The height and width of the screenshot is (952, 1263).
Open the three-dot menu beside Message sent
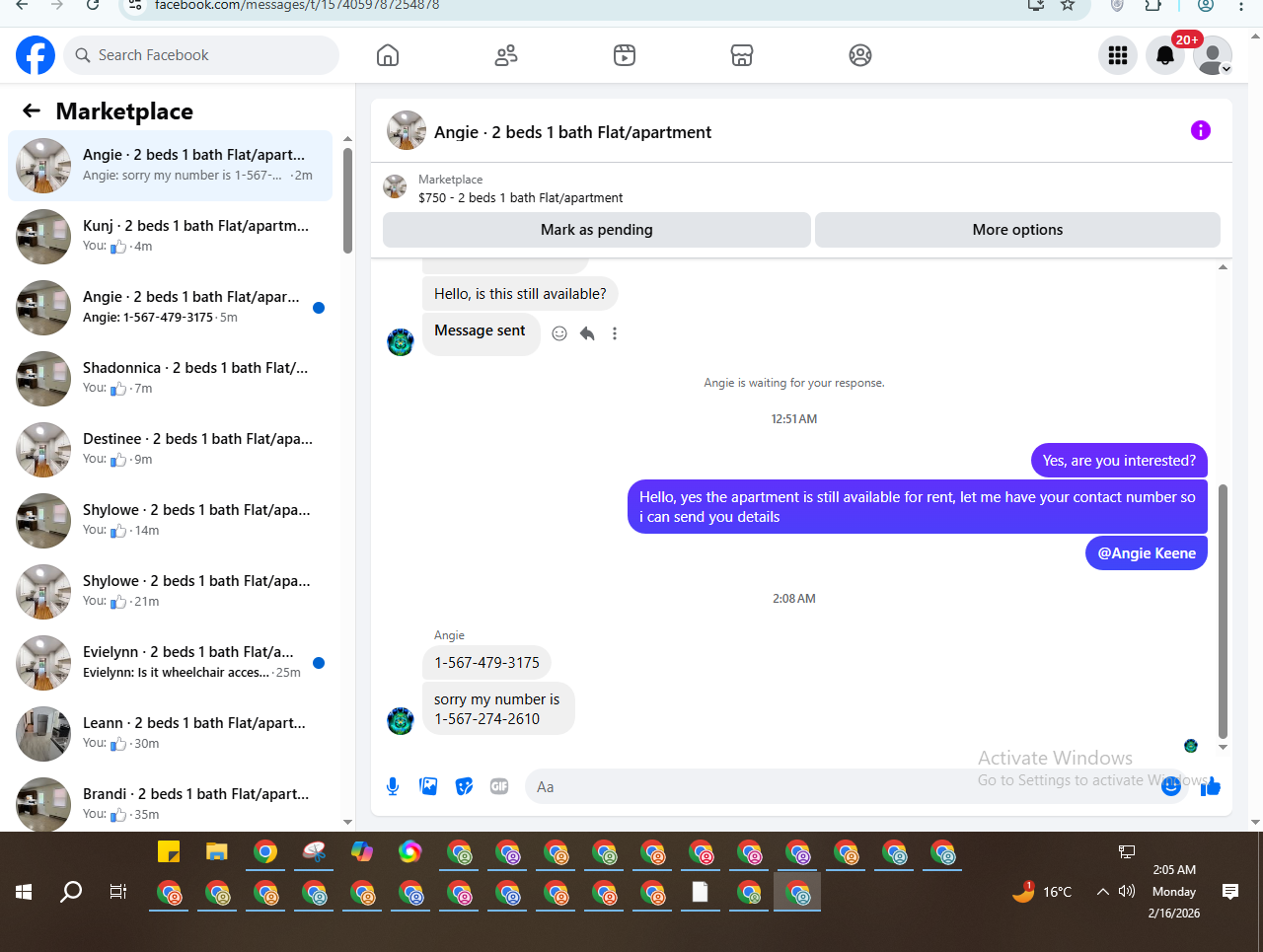[615, 333]
